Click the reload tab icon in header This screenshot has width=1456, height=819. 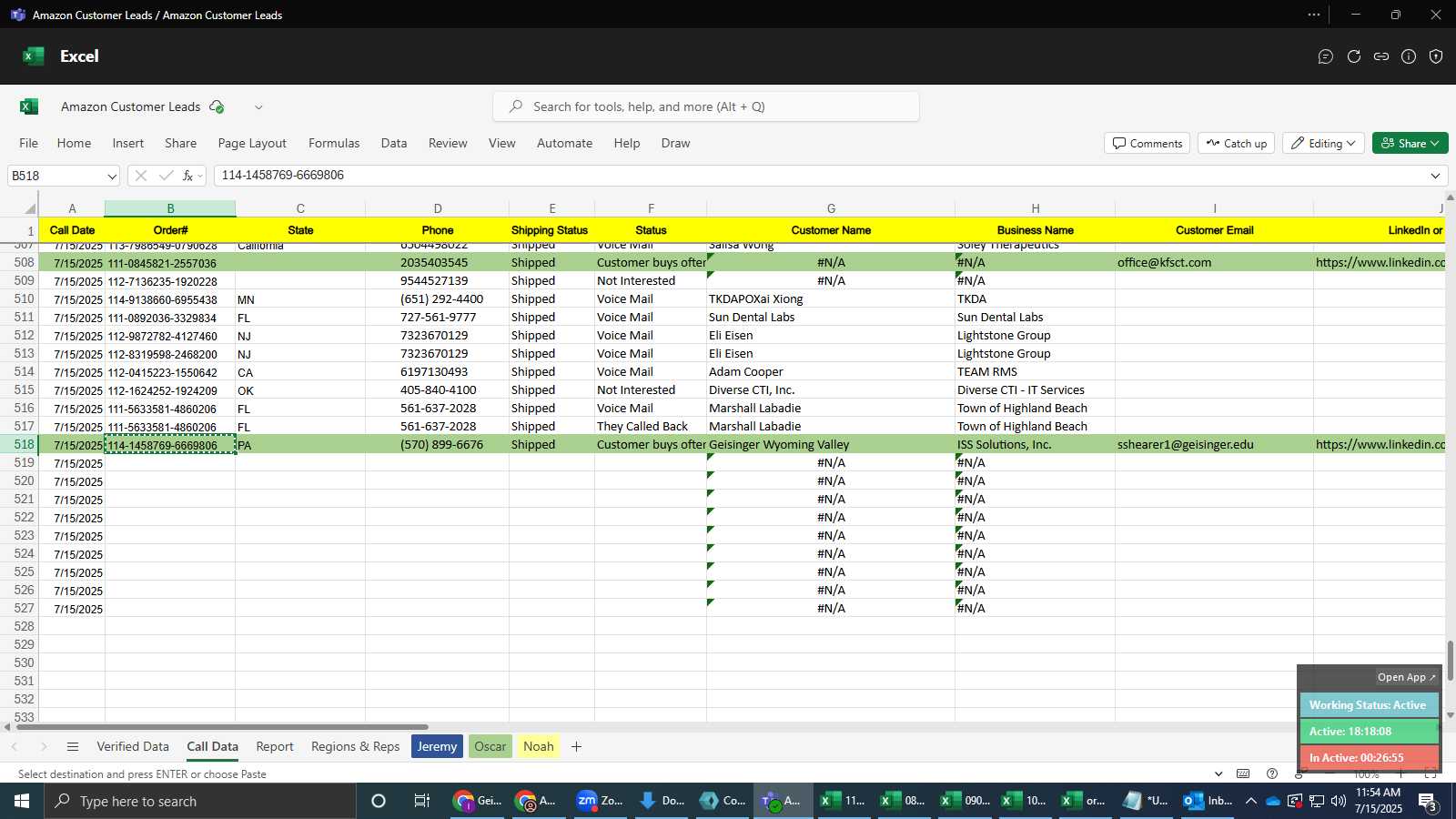[1354, 56]
